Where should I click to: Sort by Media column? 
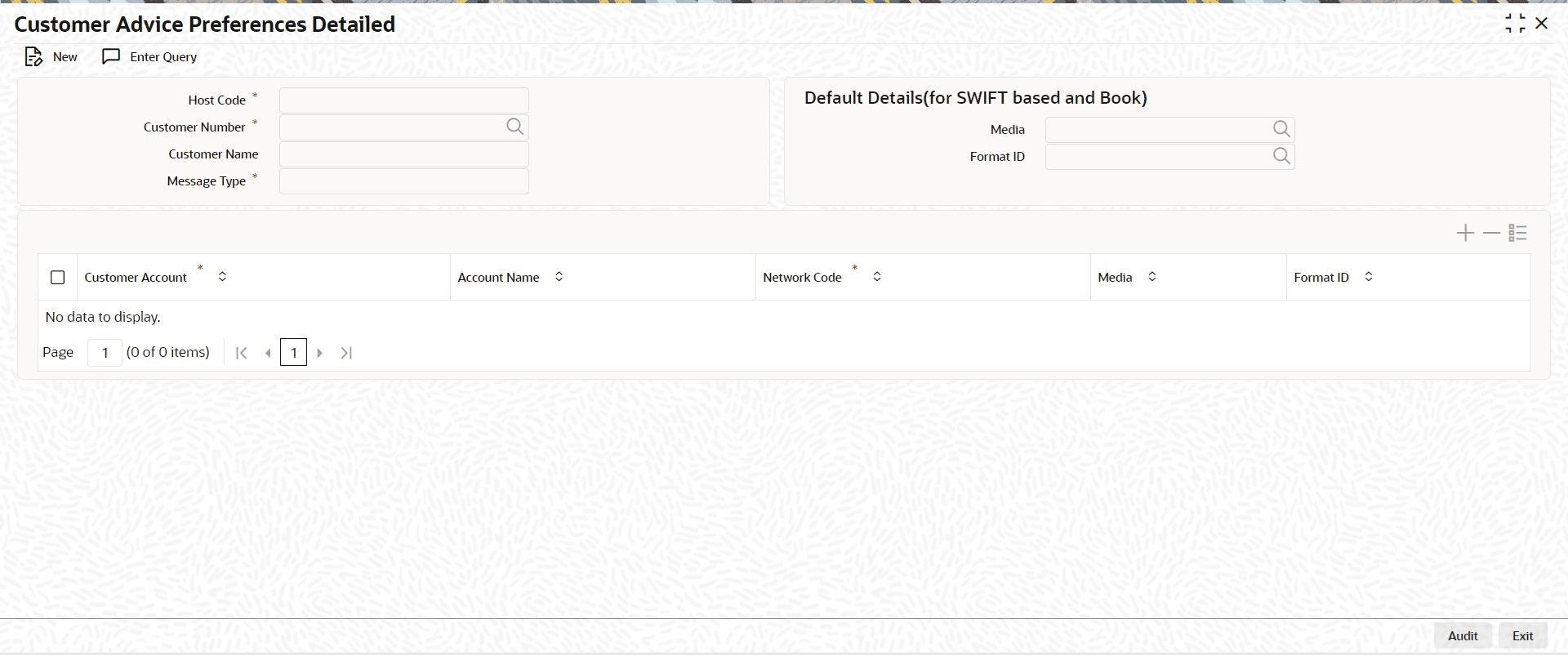[x=1152, y=277]
